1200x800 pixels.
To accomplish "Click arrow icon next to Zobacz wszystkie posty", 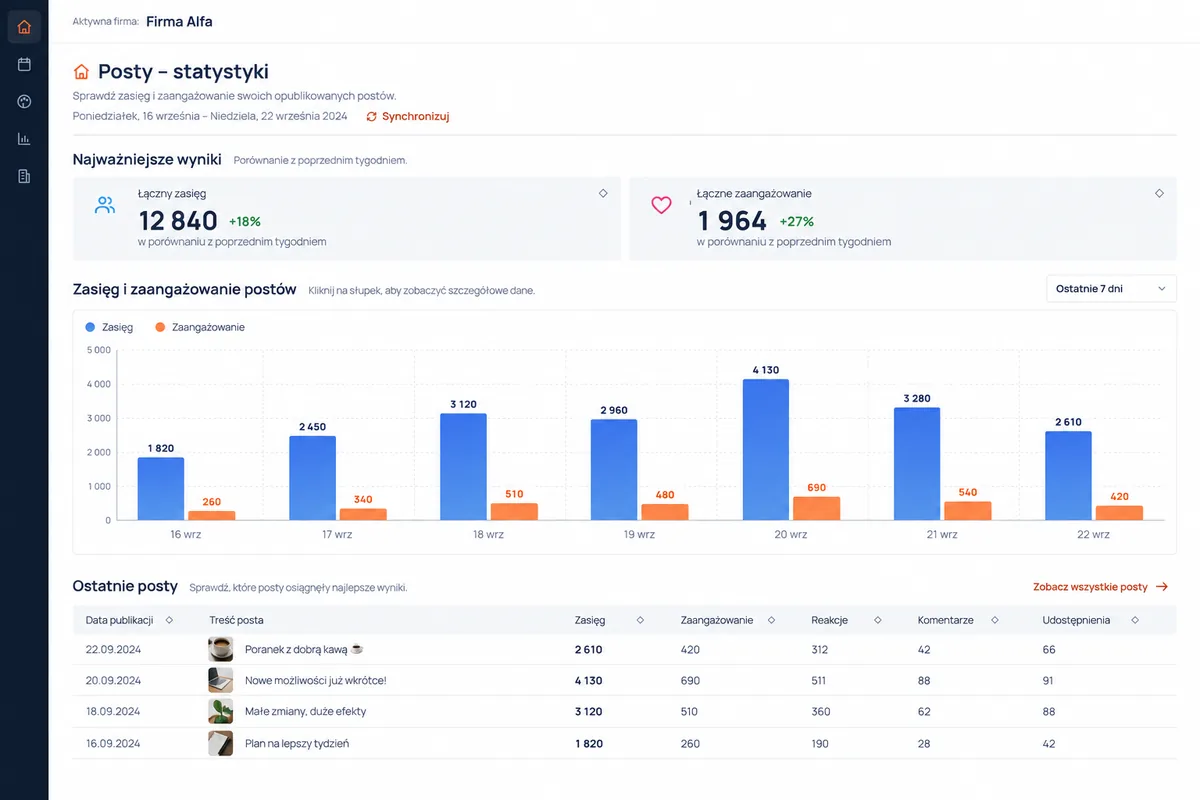I will (x=1161, y=587).
